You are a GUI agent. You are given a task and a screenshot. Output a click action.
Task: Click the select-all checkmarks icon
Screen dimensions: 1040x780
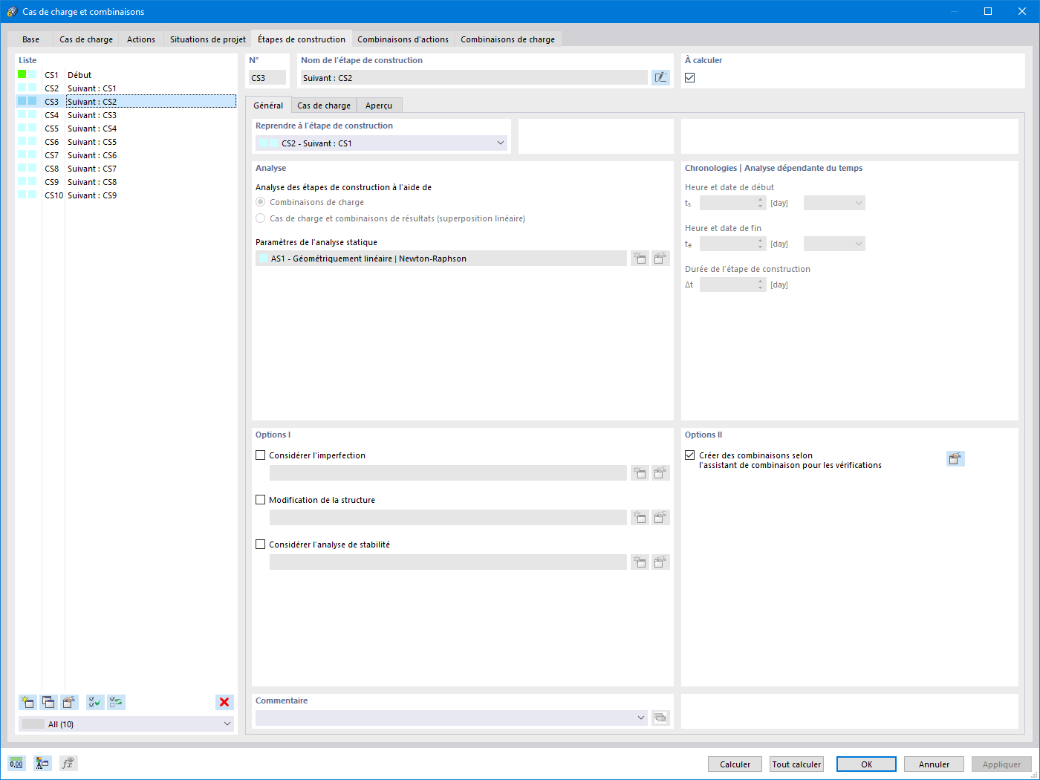tap(95, 702)
